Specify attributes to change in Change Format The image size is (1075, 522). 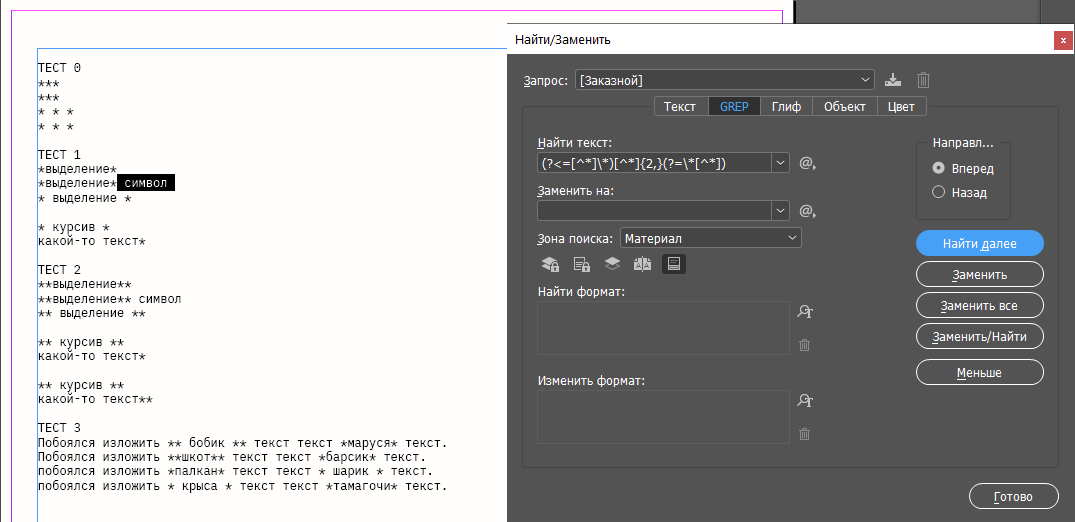804,401
